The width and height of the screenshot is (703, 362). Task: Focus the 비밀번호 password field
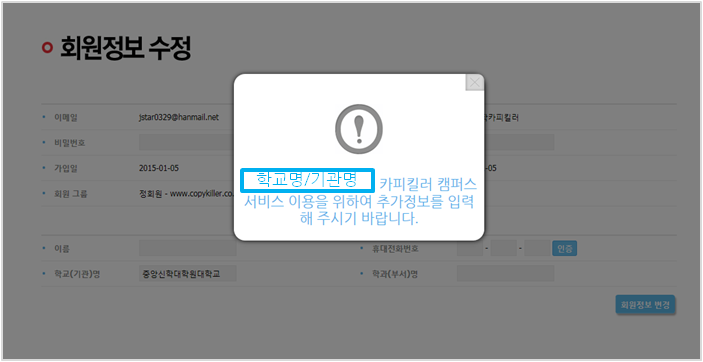tap(186, 143)
